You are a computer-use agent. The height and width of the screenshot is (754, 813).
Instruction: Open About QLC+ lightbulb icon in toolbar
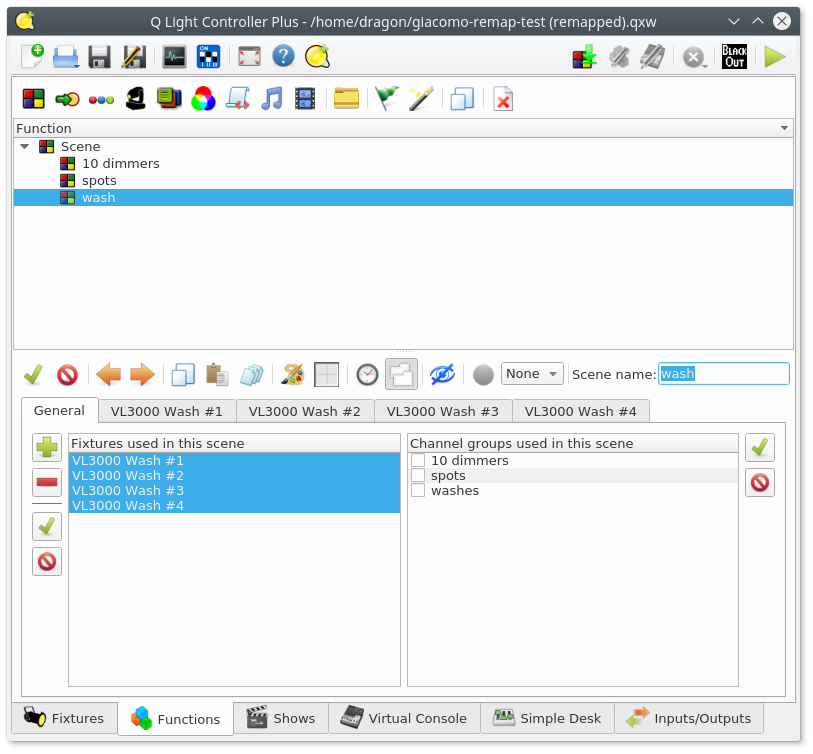[x=317, y=57]
